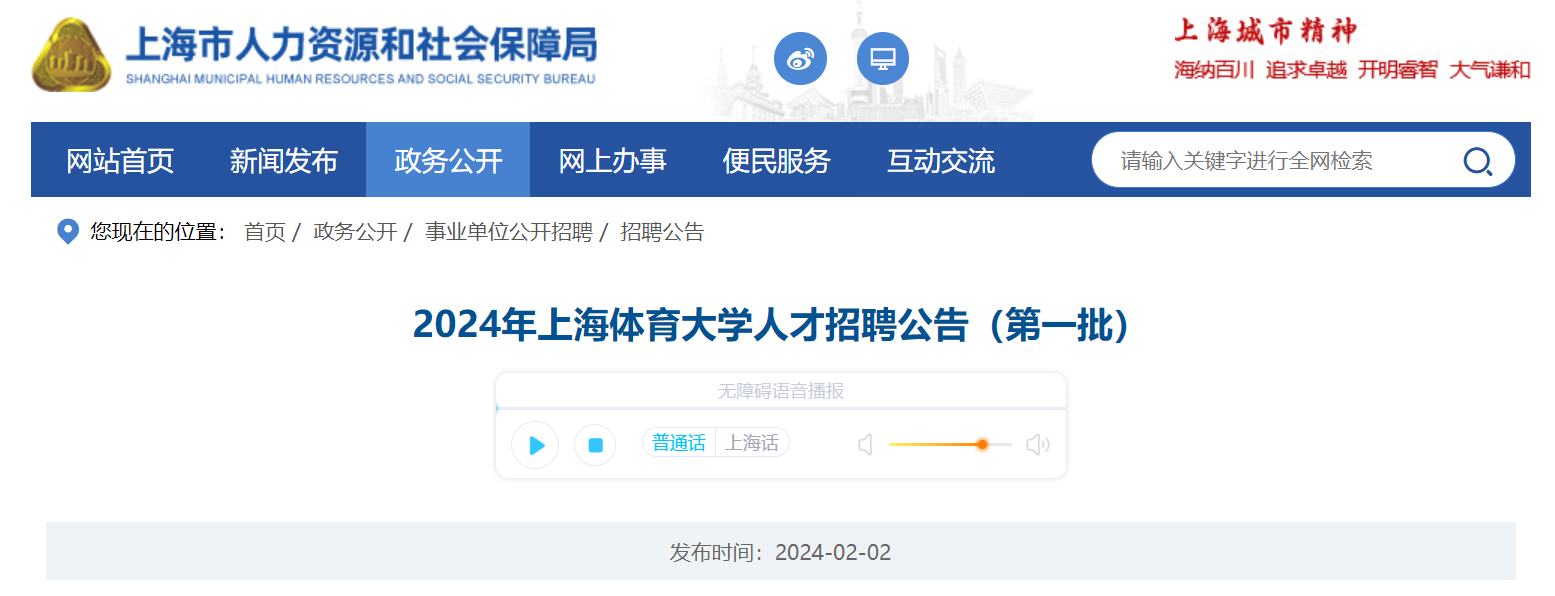The image size is (1555, 596).
Task: Click the 上海市人力资源和社会保障局 site title
Action: point(361,46)
